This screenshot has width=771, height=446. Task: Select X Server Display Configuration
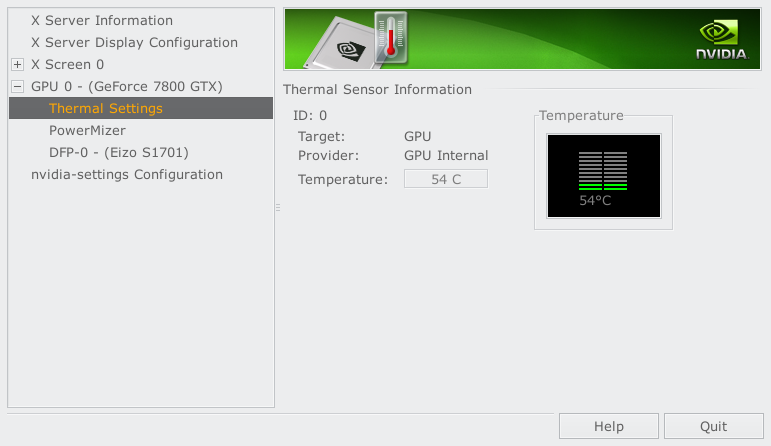134,43
